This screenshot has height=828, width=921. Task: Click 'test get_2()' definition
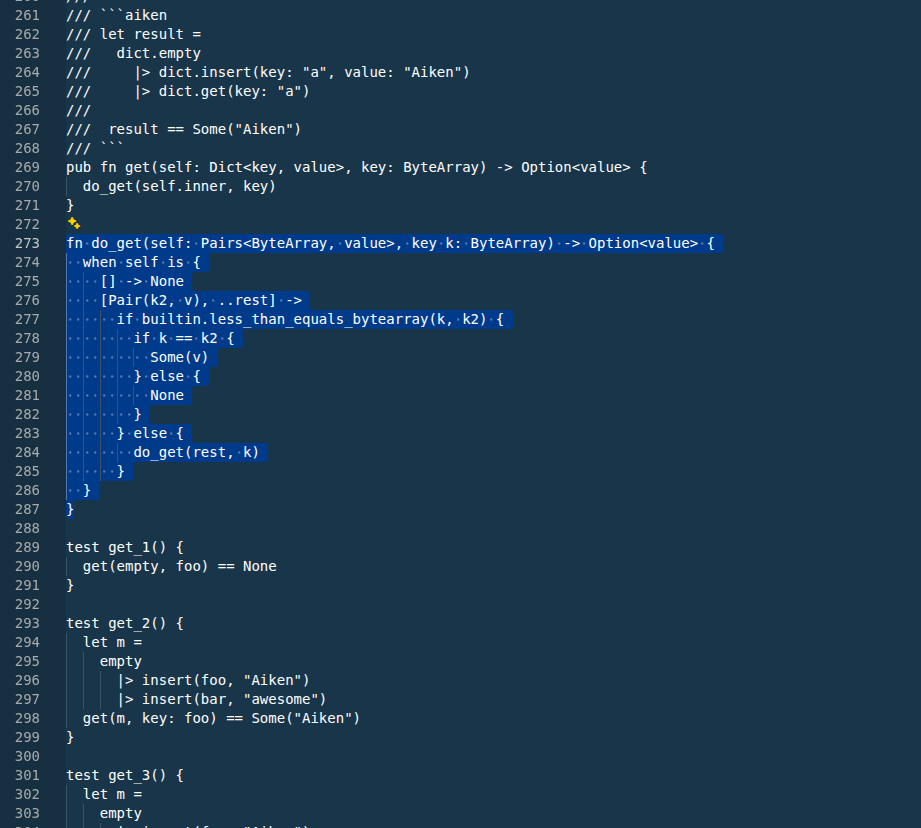coord(116,623)
